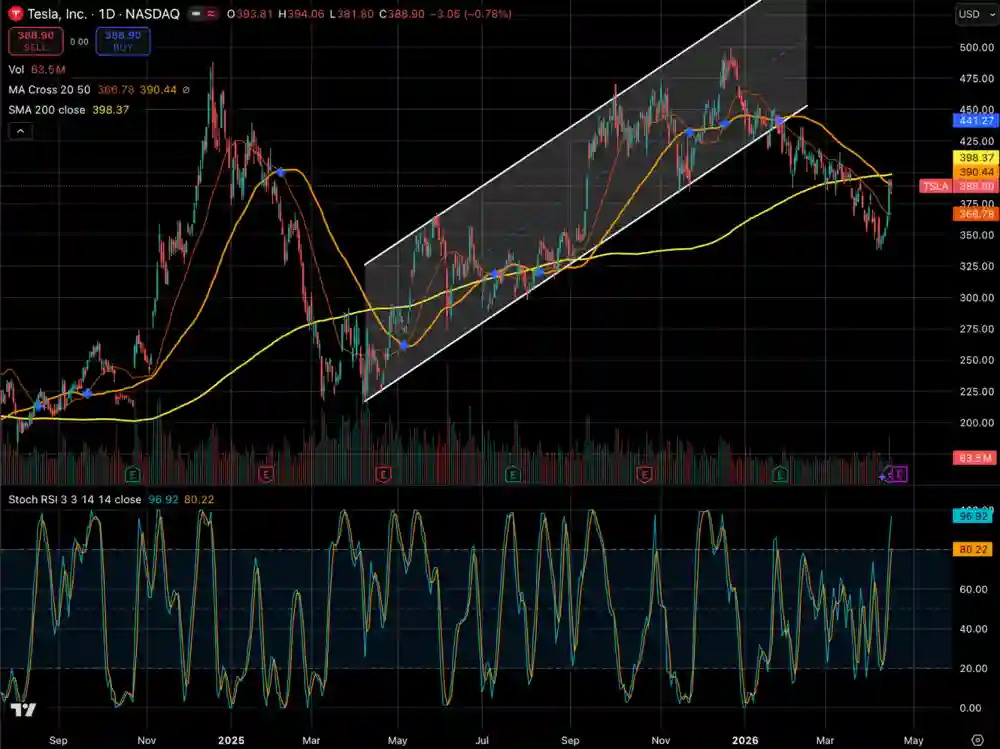Click the blue 441.27 price label
Screen dimensions: 1000x749
point(973,119)
